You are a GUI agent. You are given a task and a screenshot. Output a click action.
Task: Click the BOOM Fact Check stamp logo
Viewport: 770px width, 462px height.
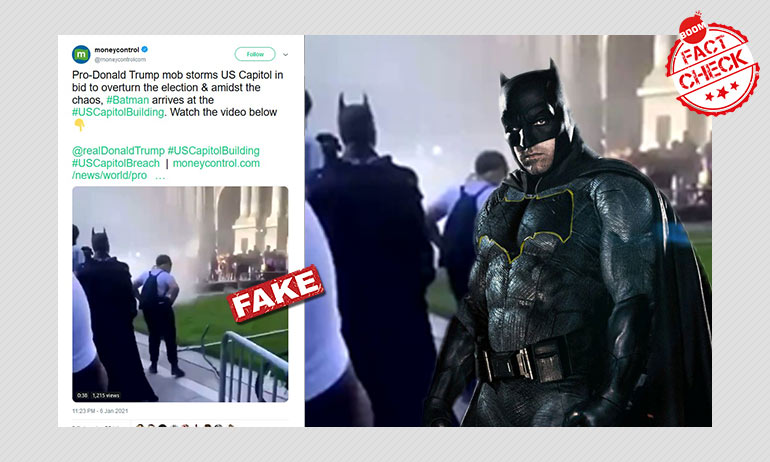click(712, 64)
